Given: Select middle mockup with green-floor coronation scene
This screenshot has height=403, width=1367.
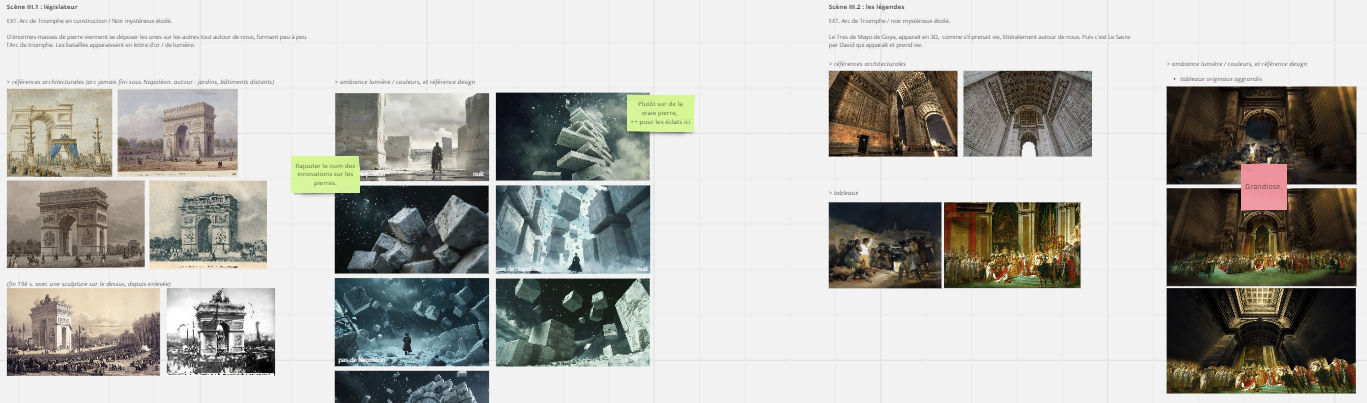Looking at the screenshot, I should click(x=1260, y=236).
